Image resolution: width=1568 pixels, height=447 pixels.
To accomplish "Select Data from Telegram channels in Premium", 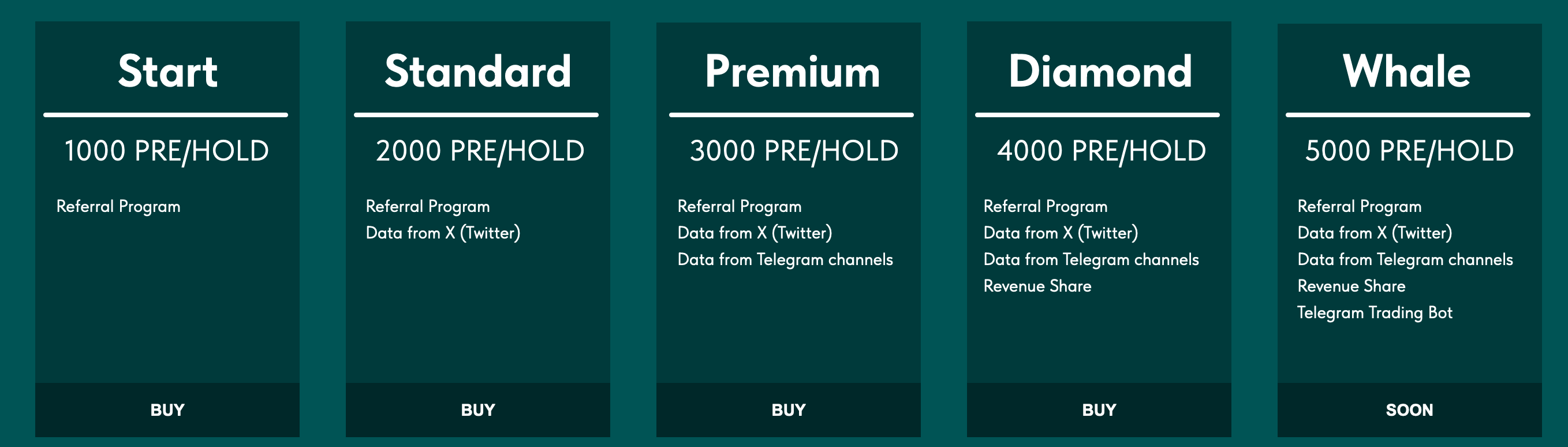I will click(785, 259).
